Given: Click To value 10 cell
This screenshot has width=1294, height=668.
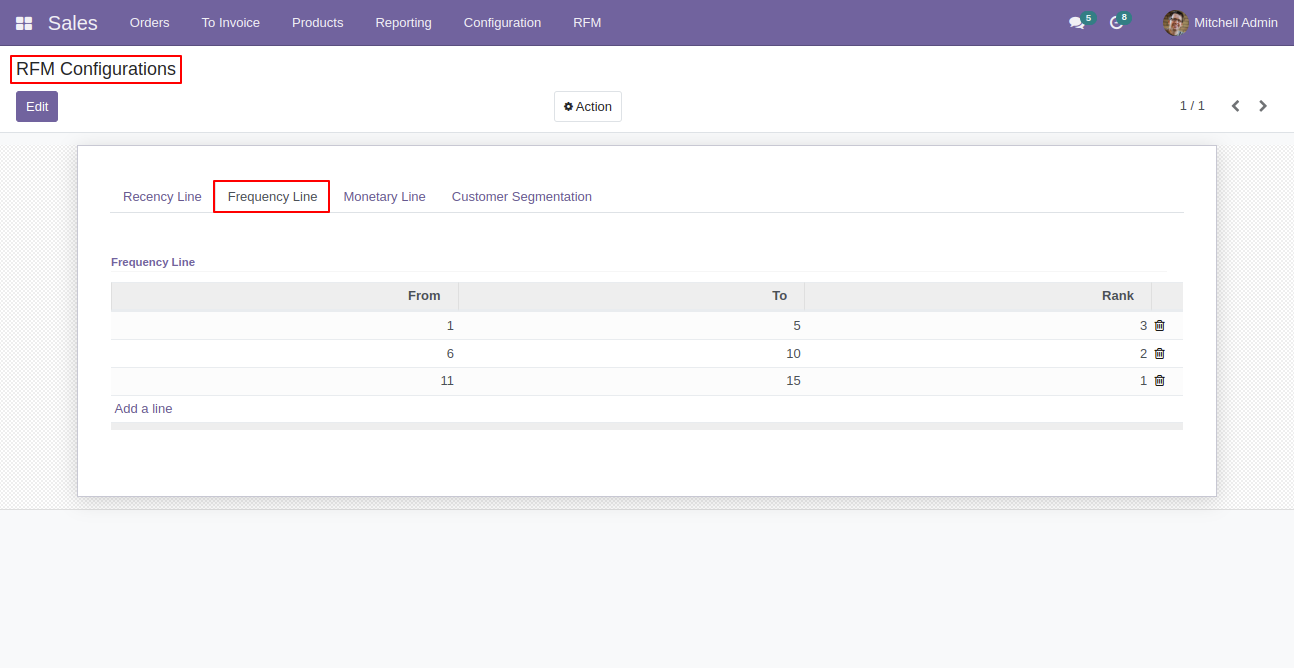Looking at the screenshot, I should (632, 354).
